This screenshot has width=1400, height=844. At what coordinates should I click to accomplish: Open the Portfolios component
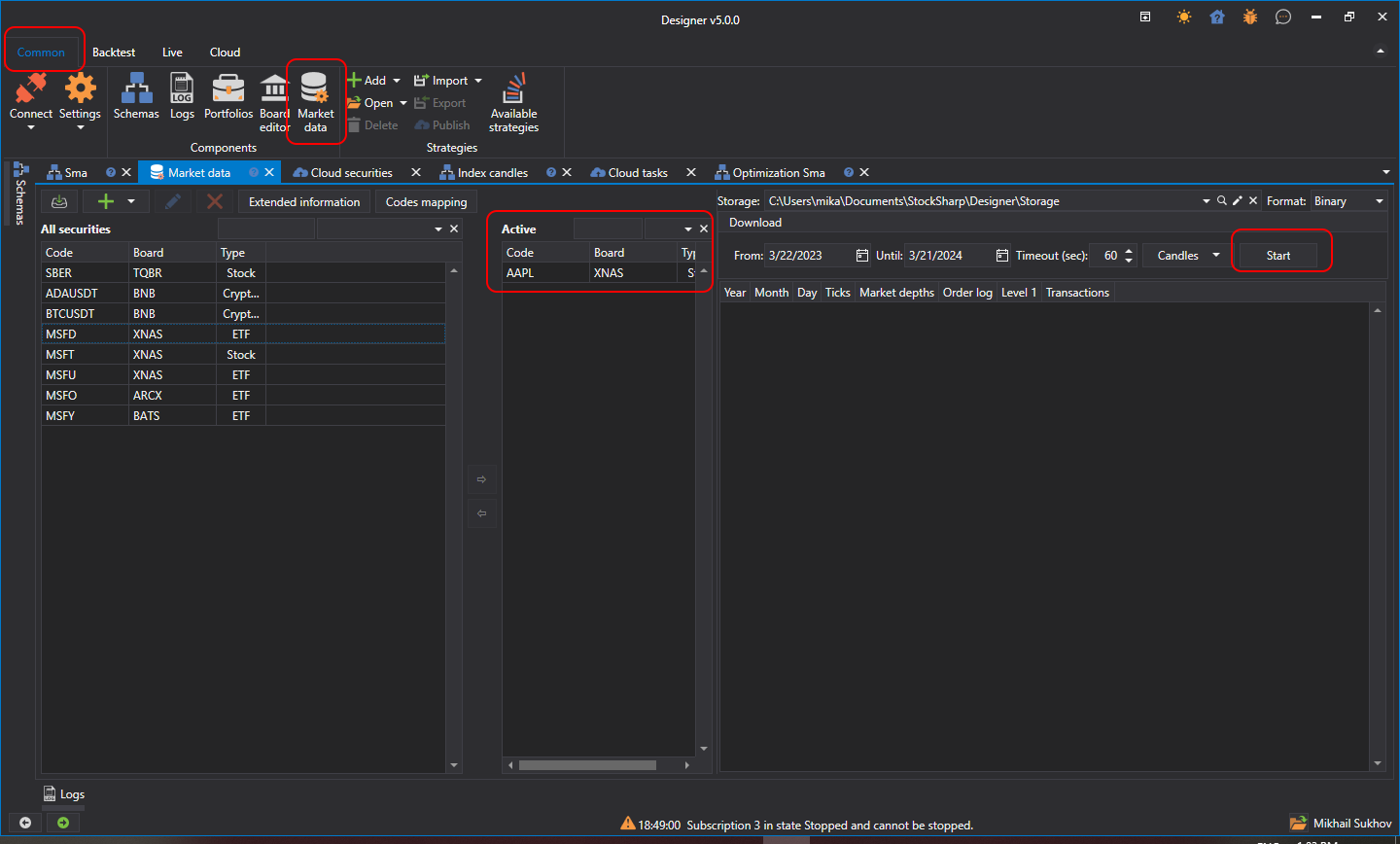click(228, 97)
